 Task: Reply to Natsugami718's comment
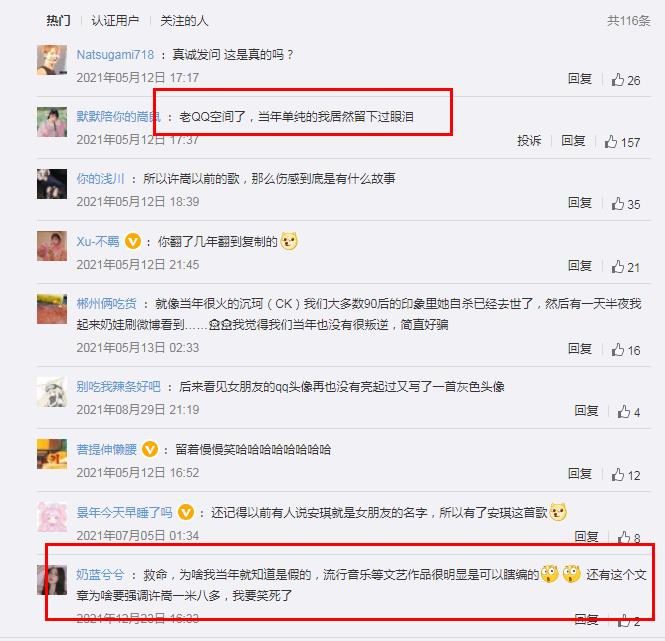click(580, 78)
